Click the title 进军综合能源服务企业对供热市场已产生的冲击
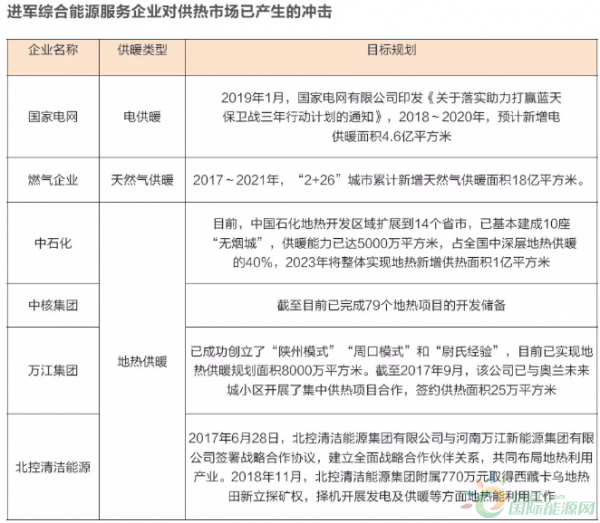 170,13
